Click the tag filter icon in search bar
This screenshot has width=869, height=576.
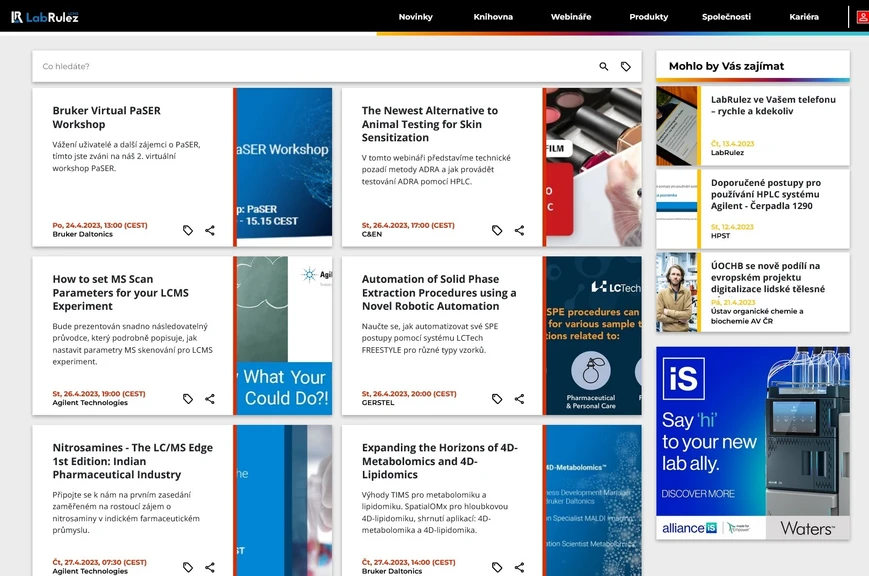tap(626, 67)
